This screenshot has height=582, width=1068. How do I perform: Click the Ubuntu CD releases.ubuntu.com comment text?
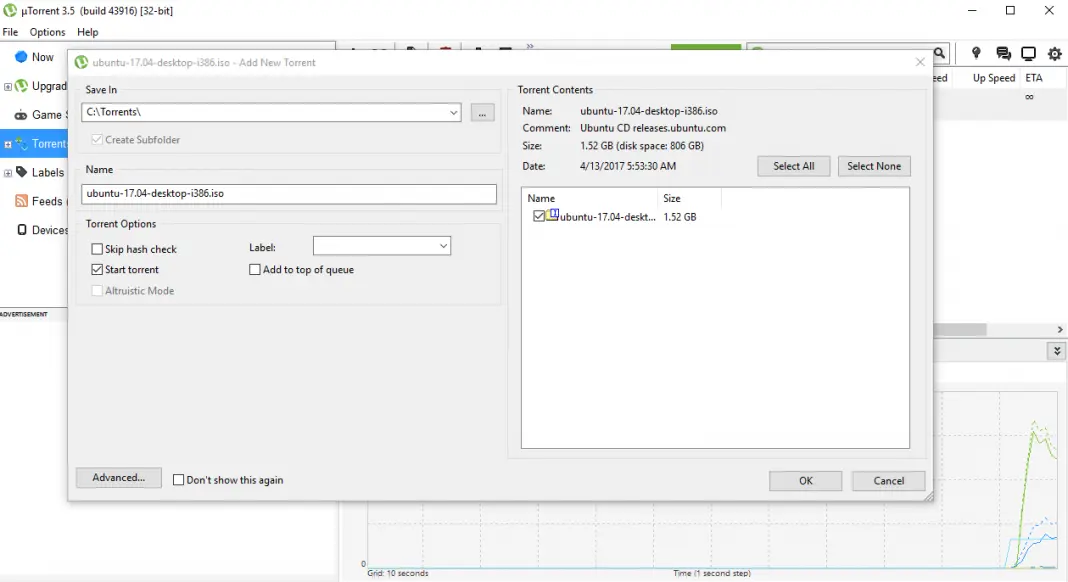point(653,128)
